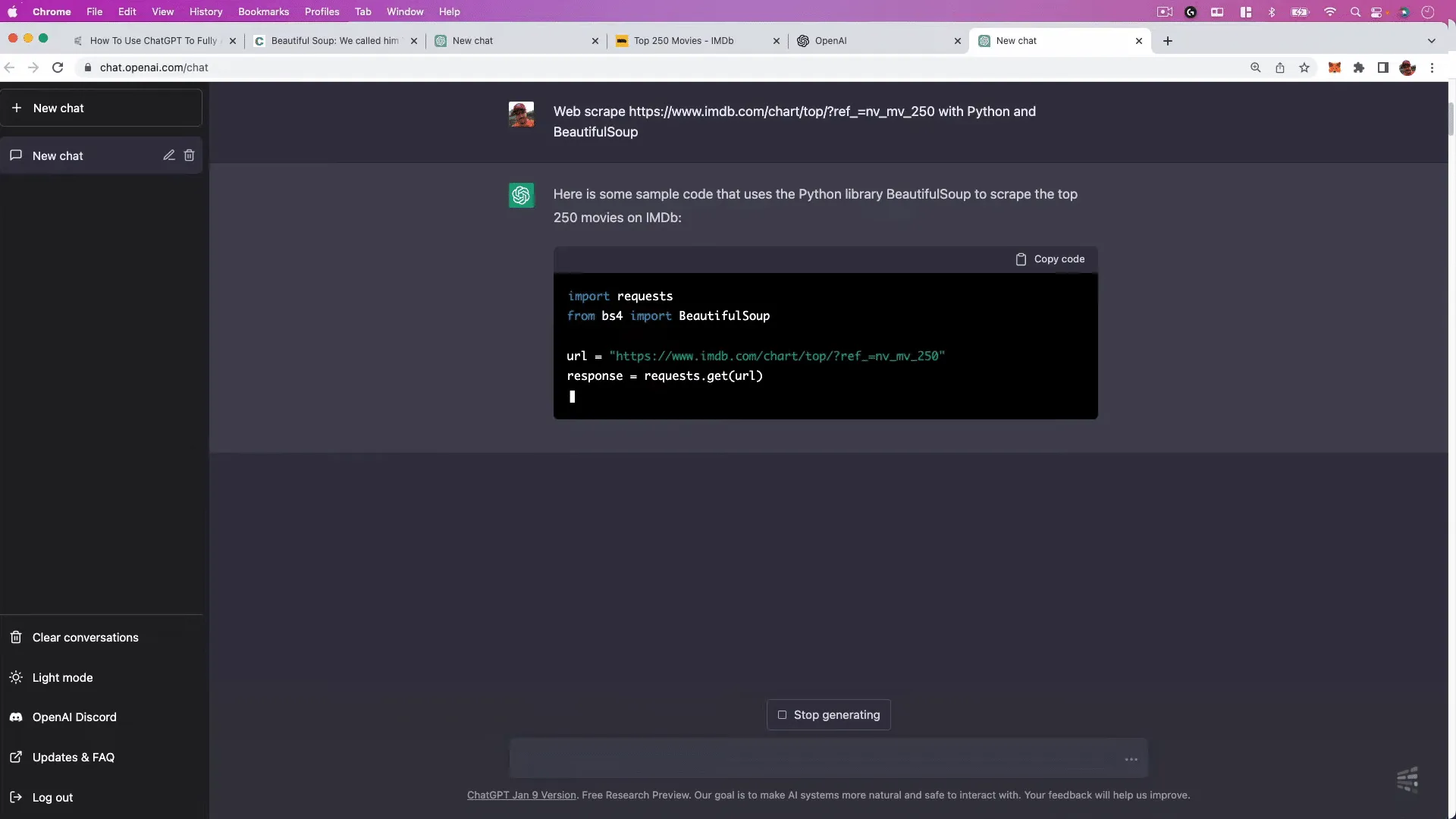The height and width of the screenshot is (819, 1456).
Task: Bookmark this page with the star icon
Action: [x=1304, y=67]
